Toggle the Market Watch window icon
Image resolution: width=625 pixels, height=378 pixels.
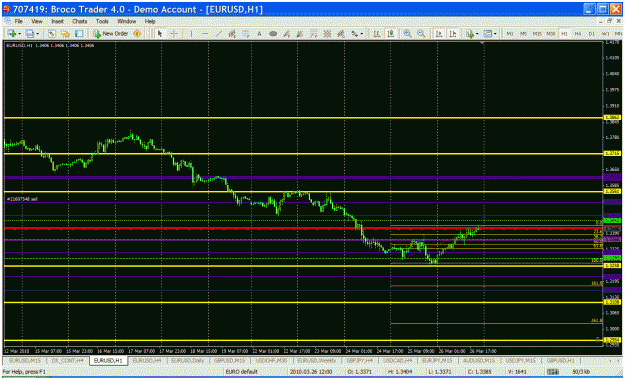point(51,34)
